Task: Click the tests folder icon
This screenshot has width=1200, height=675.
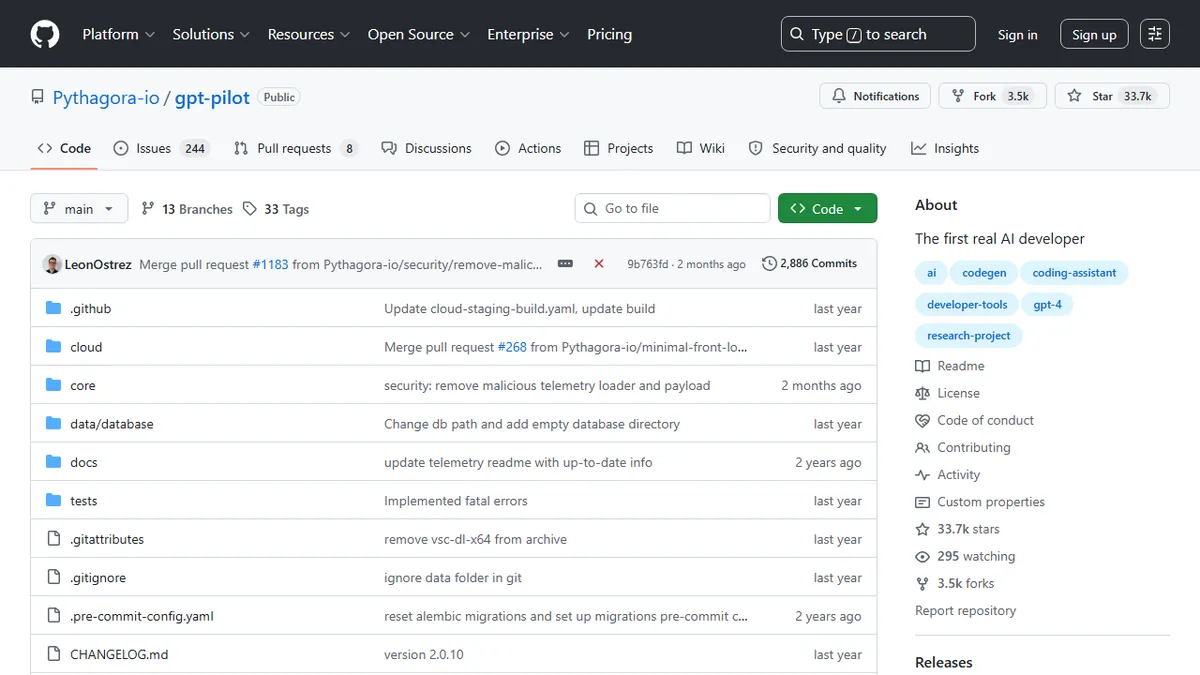Action: pos(54,500)
